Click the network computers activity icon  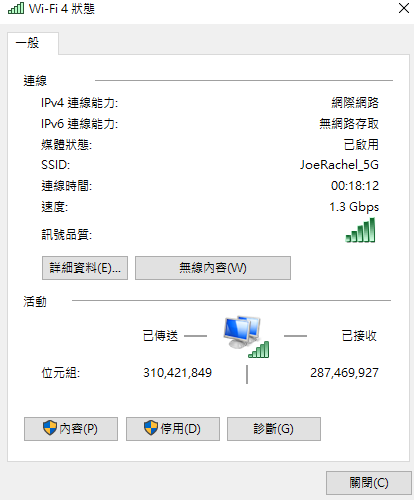(x=246, y=337)
